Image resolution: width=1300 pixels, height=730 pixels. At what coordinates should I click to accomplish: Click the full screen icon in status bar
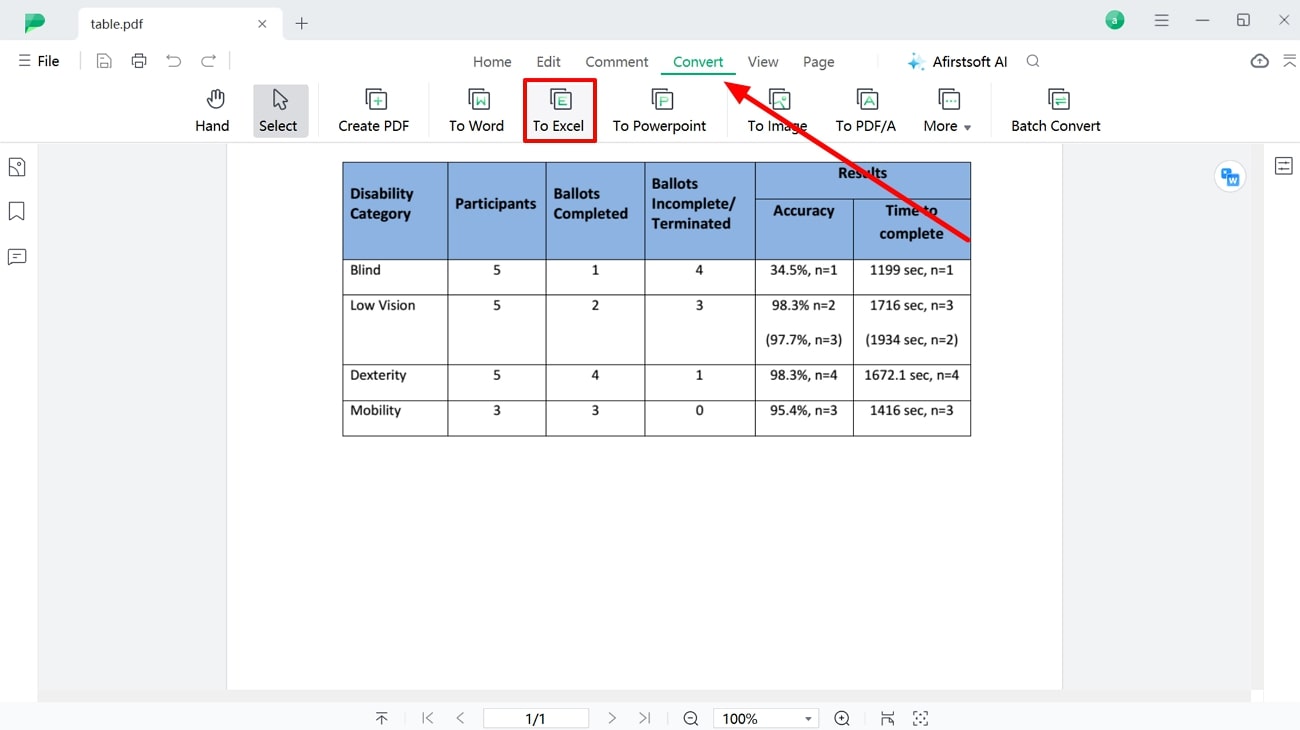(921, 718)
